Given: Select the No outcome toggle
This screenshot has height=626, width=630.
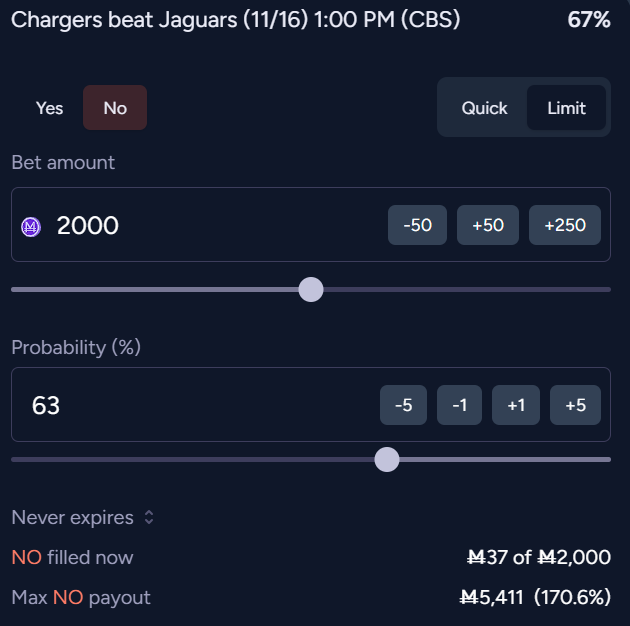Looking at the screenshot, I should 115,108.
